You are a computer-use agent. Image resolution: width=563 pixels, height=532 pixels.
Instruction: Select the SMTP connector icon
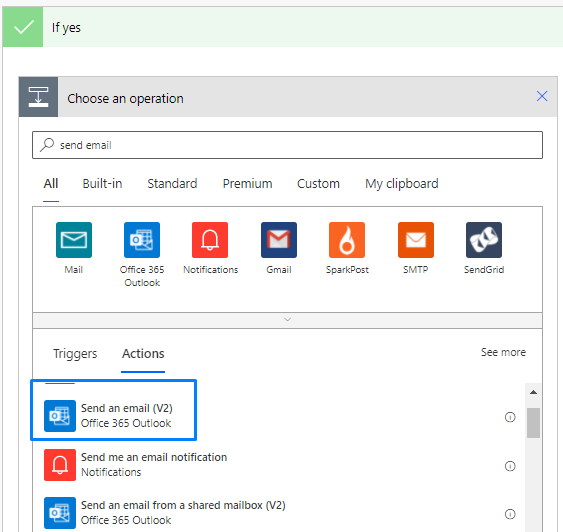(416, 240)
